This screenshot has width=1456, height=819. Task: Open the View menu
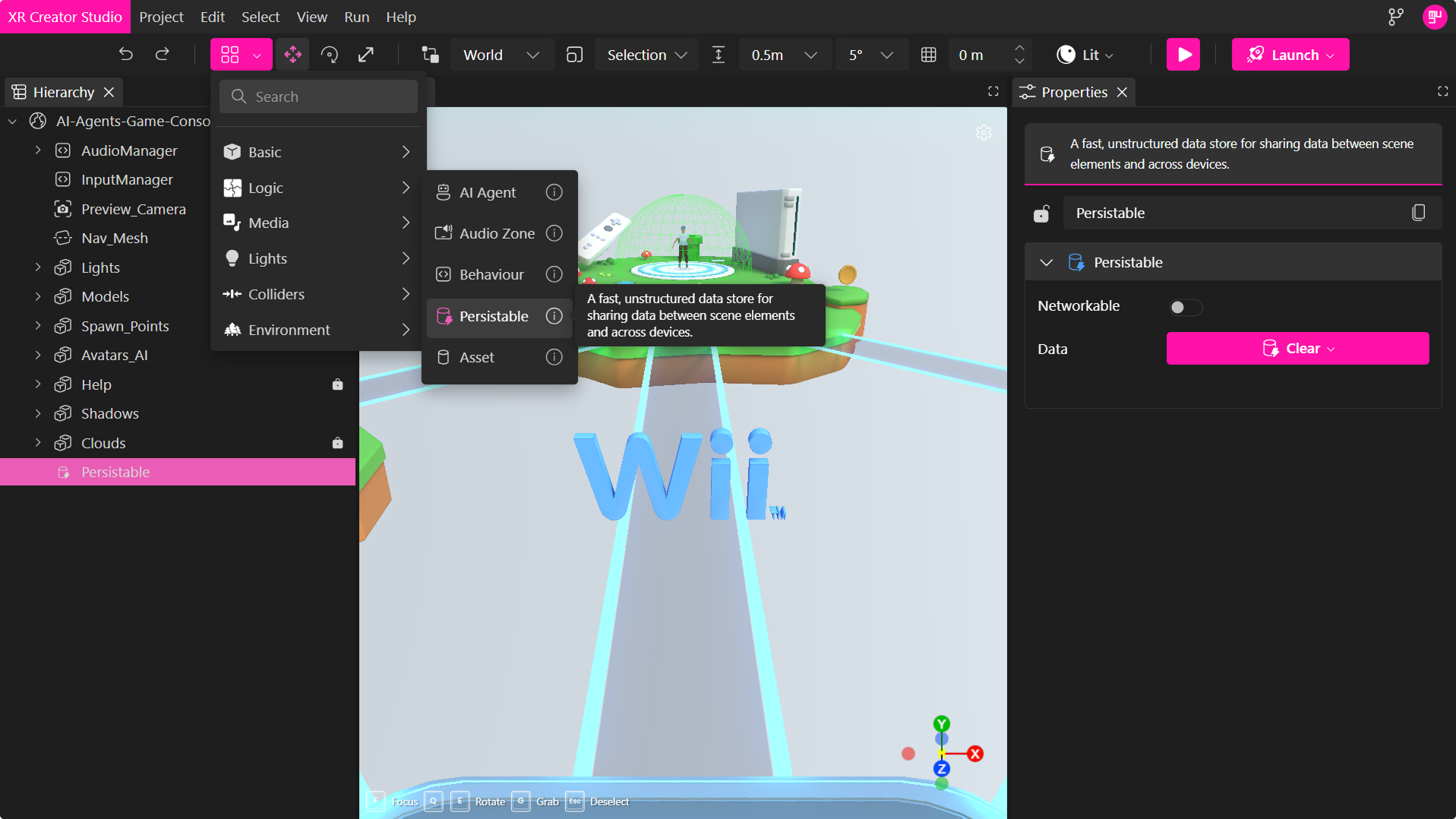tap(311, 17)
